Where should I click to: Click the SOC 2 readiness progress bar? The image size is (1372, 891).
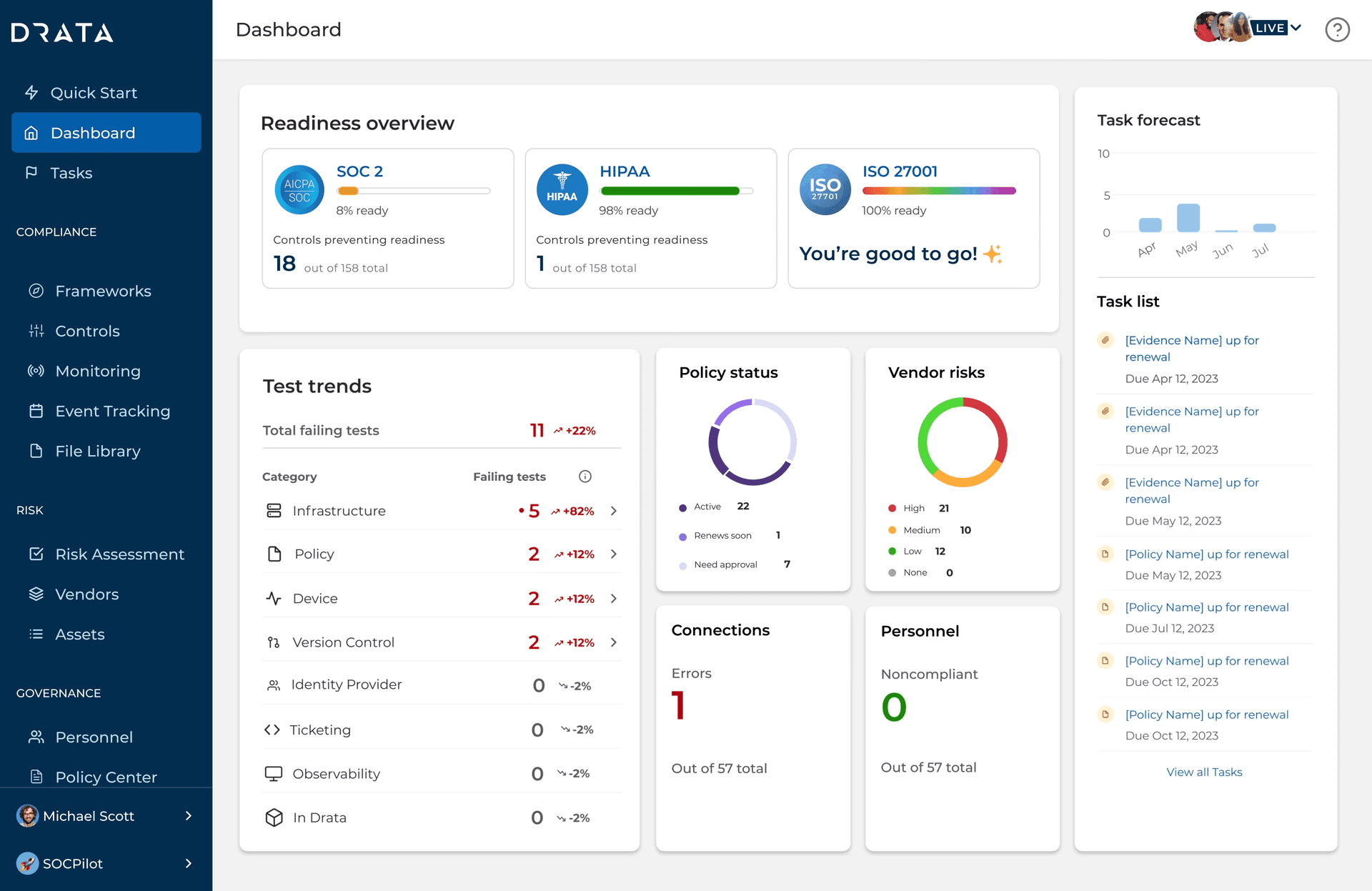(413, 191)
